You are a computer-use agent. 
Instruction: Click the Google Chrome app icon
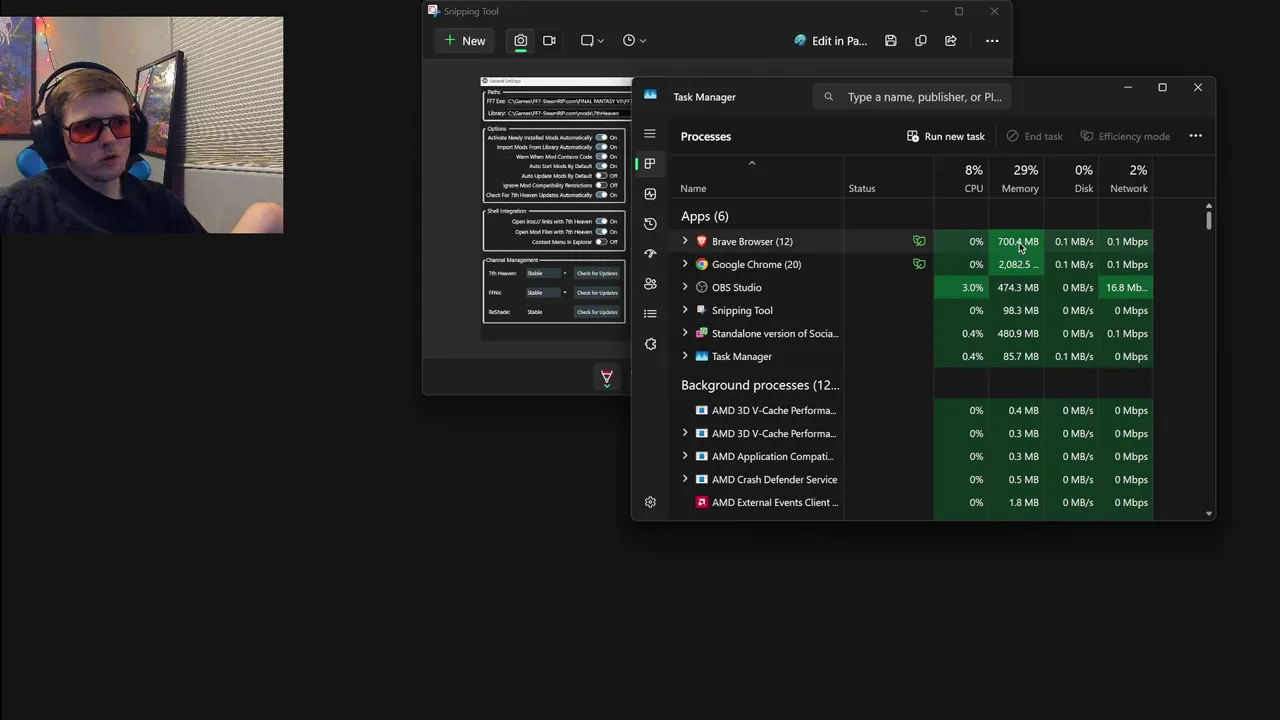point(702,264)
